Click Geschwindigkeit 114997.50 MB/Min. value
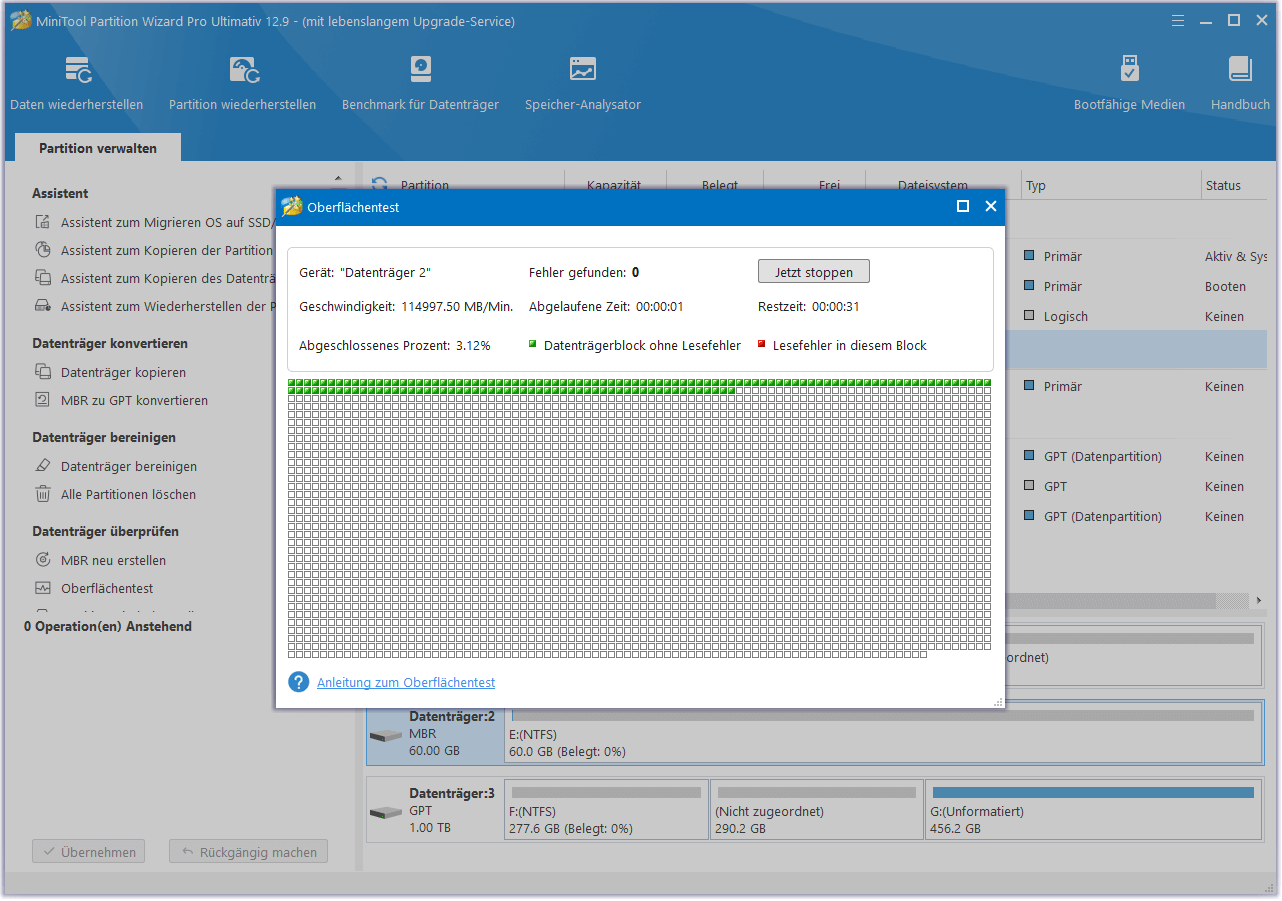Screen dimensions: 1282x901 457,307
